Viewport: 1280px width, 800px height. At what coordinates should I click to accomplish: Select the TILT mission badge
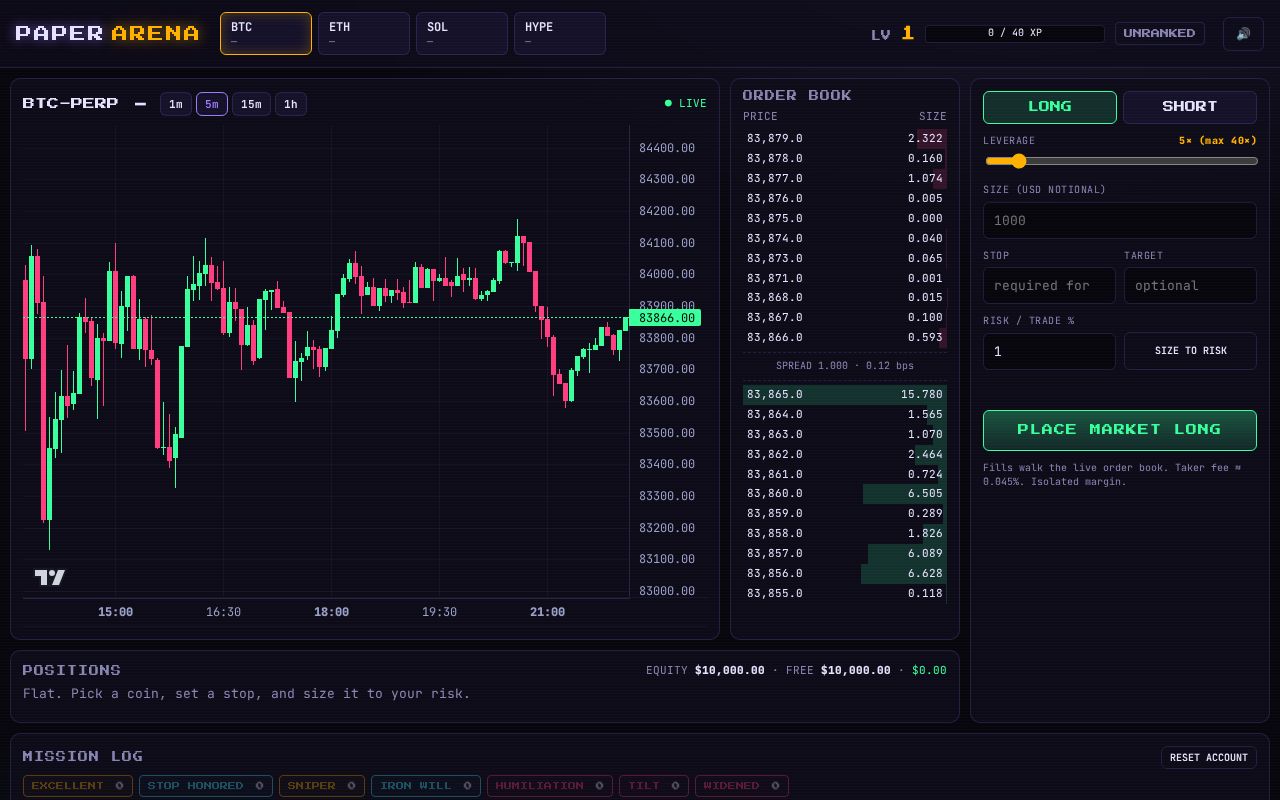click(x=654, y=786)
